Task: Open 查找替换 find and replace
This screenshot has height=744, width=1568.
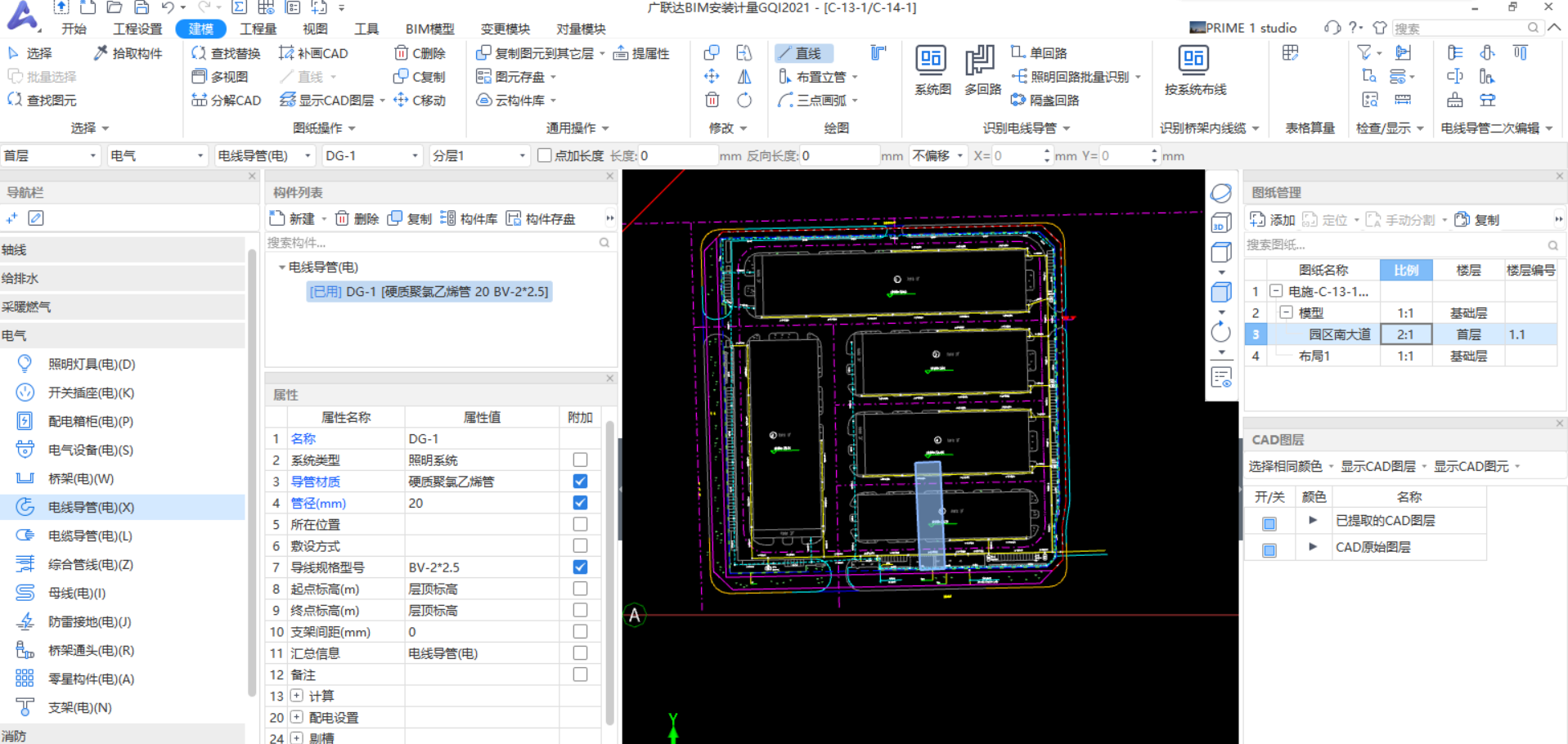Action: click(226, 53)
